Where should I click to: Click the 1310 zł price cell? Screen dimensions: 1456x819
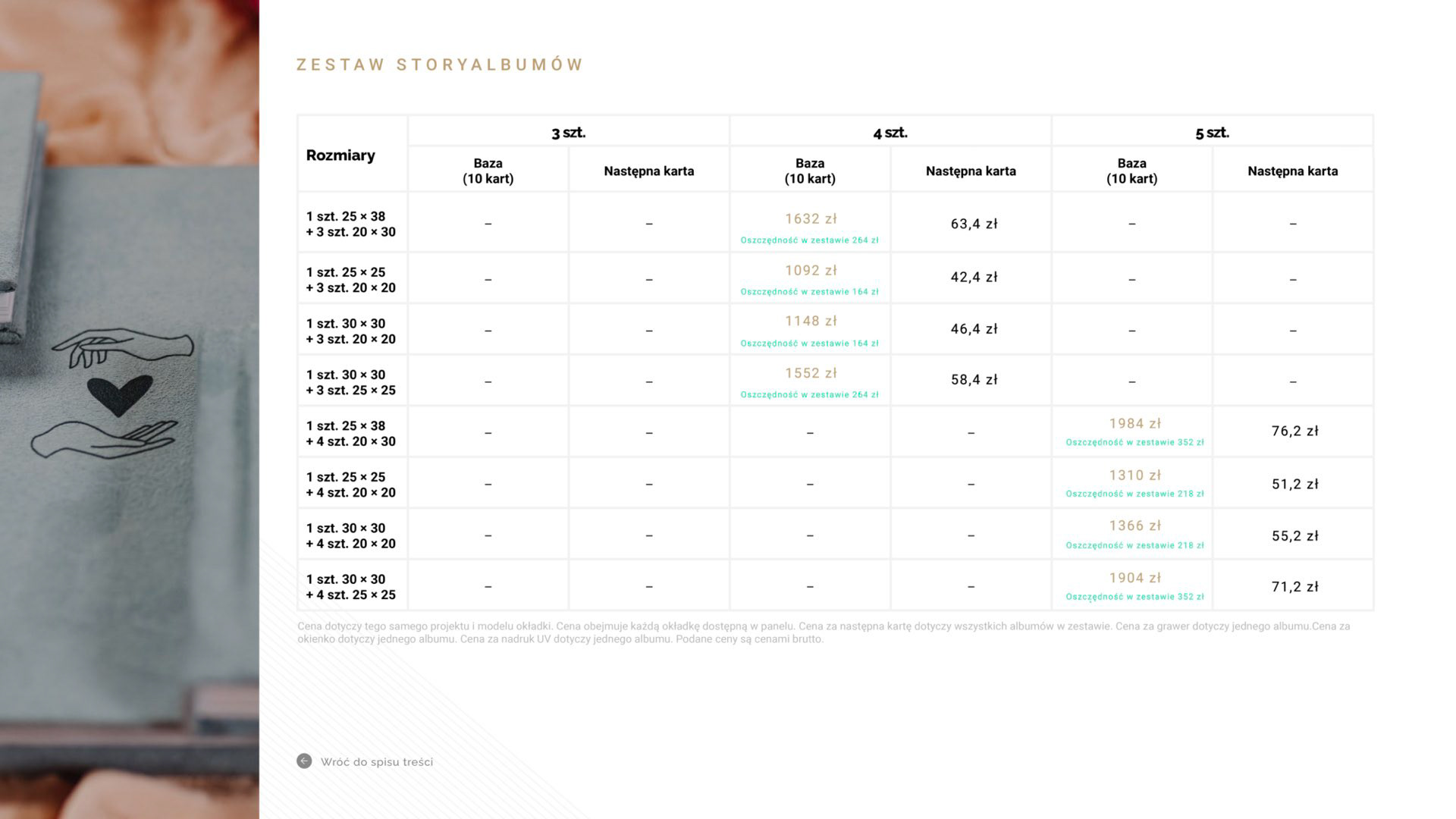point(1134,475)
